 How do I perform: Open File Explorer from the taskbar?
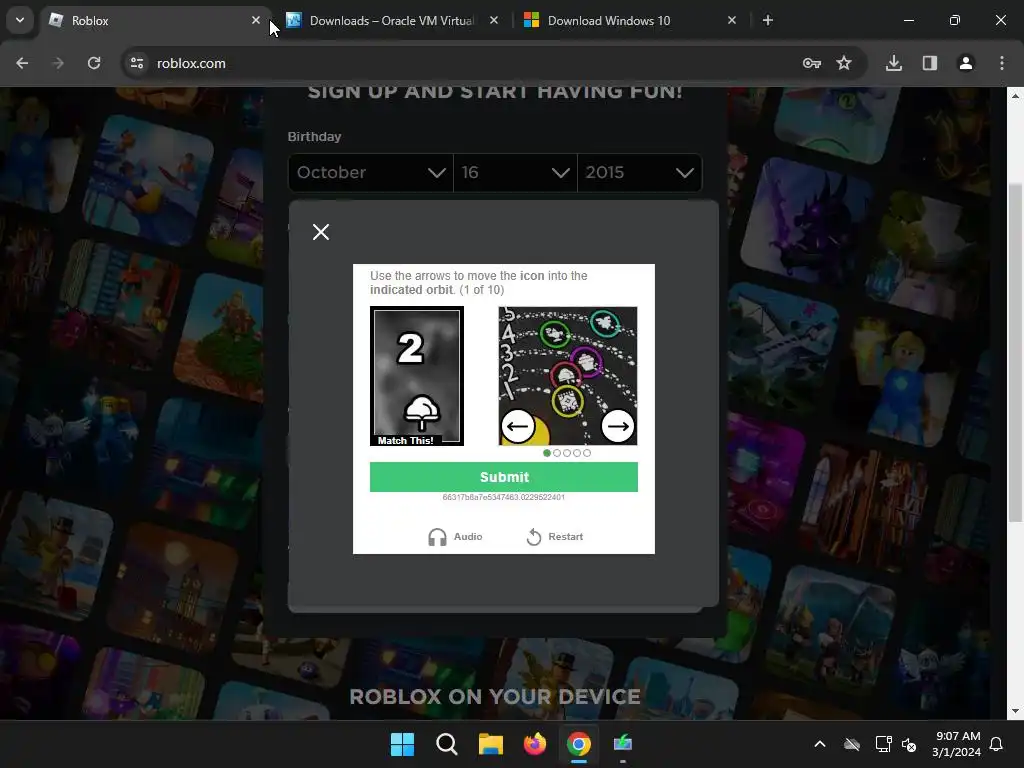(x=490, y=744)
